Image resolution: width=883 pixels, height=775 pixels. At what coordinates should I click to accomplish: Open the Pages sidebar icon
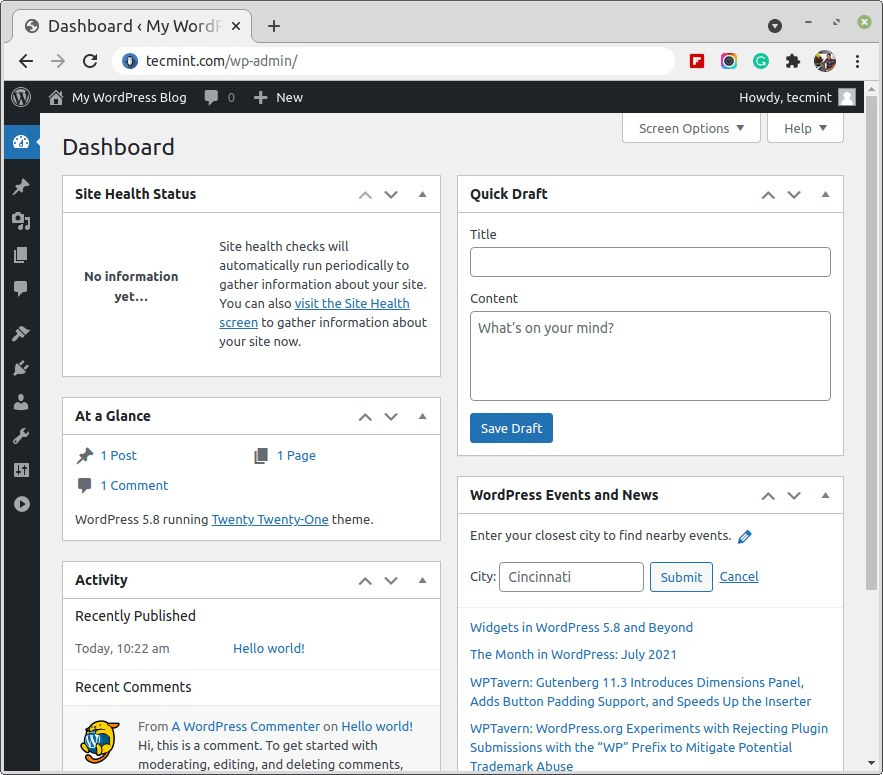(x=20, y=255)
